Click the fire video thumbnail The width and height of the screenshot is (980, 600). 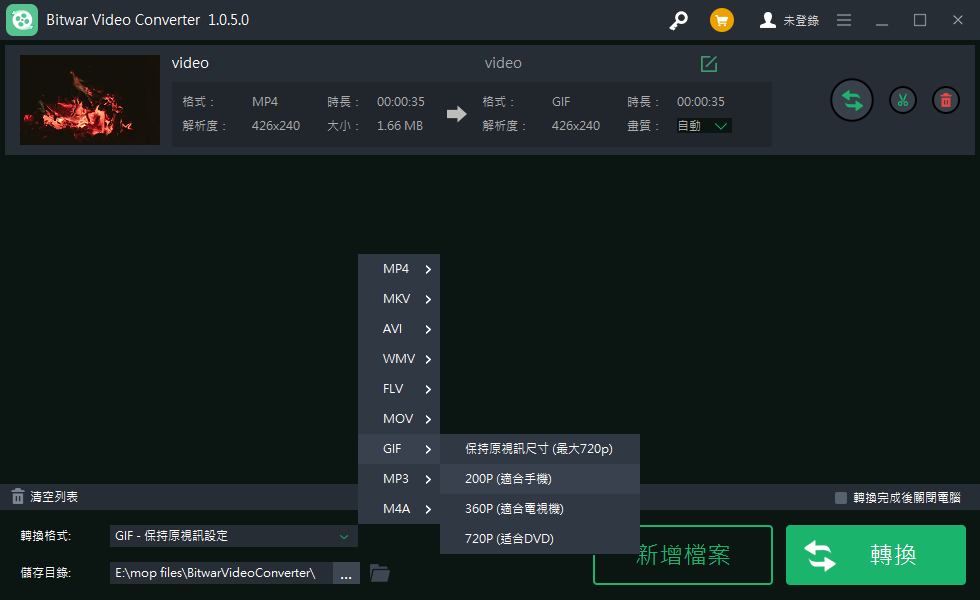pos(90,100)
